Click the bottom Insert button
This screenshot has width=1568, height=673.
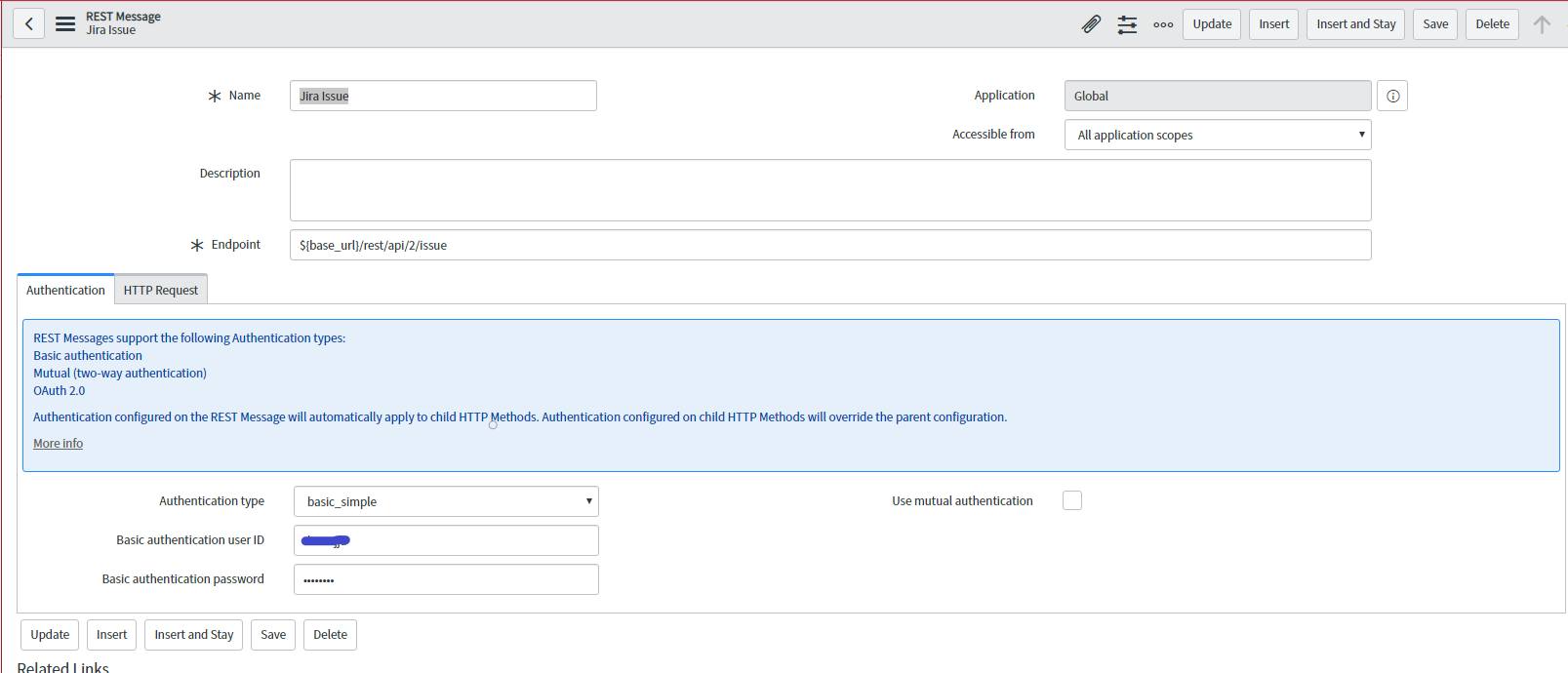111,635
